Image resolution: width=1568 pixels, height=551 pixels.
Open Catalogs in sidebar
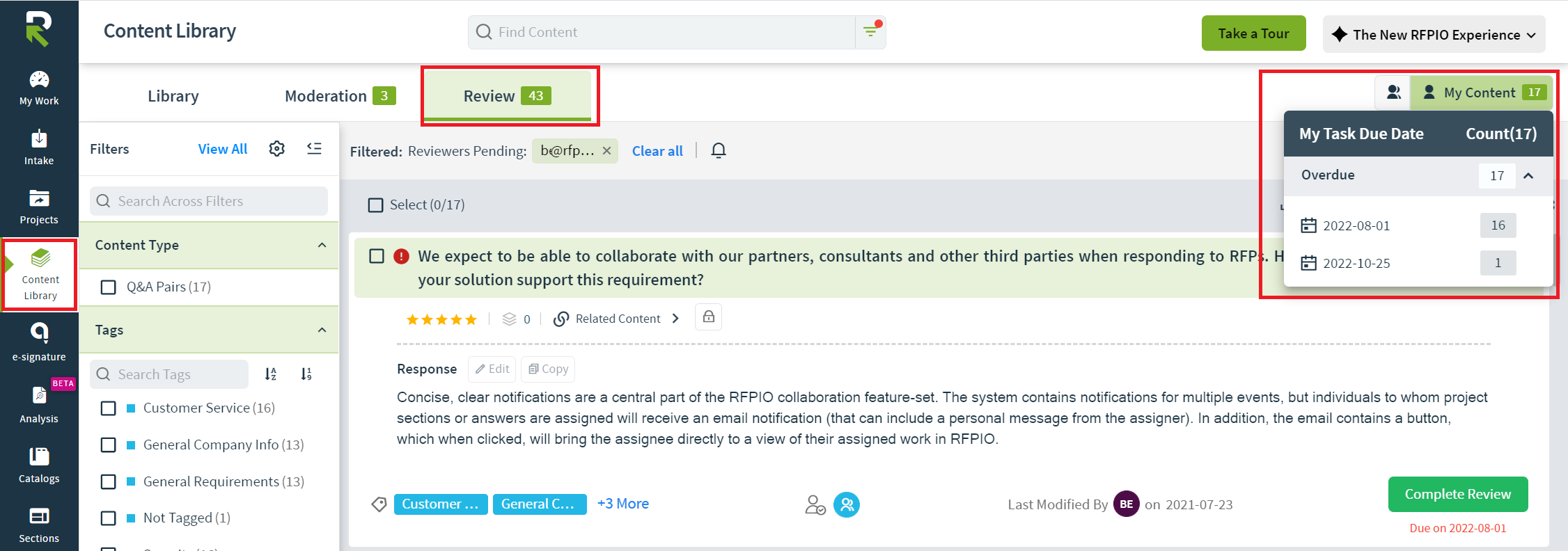tap(39, 465)
